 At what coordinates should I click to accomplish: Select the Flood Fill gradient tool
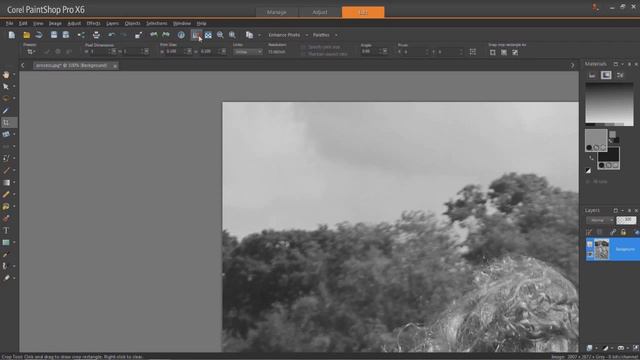point(6,182)
